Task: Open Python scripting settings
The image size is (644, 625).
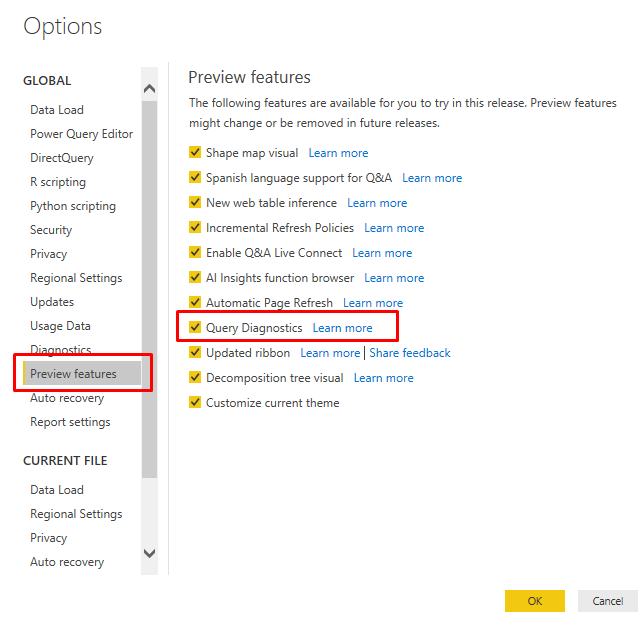Action: [73, 206]
